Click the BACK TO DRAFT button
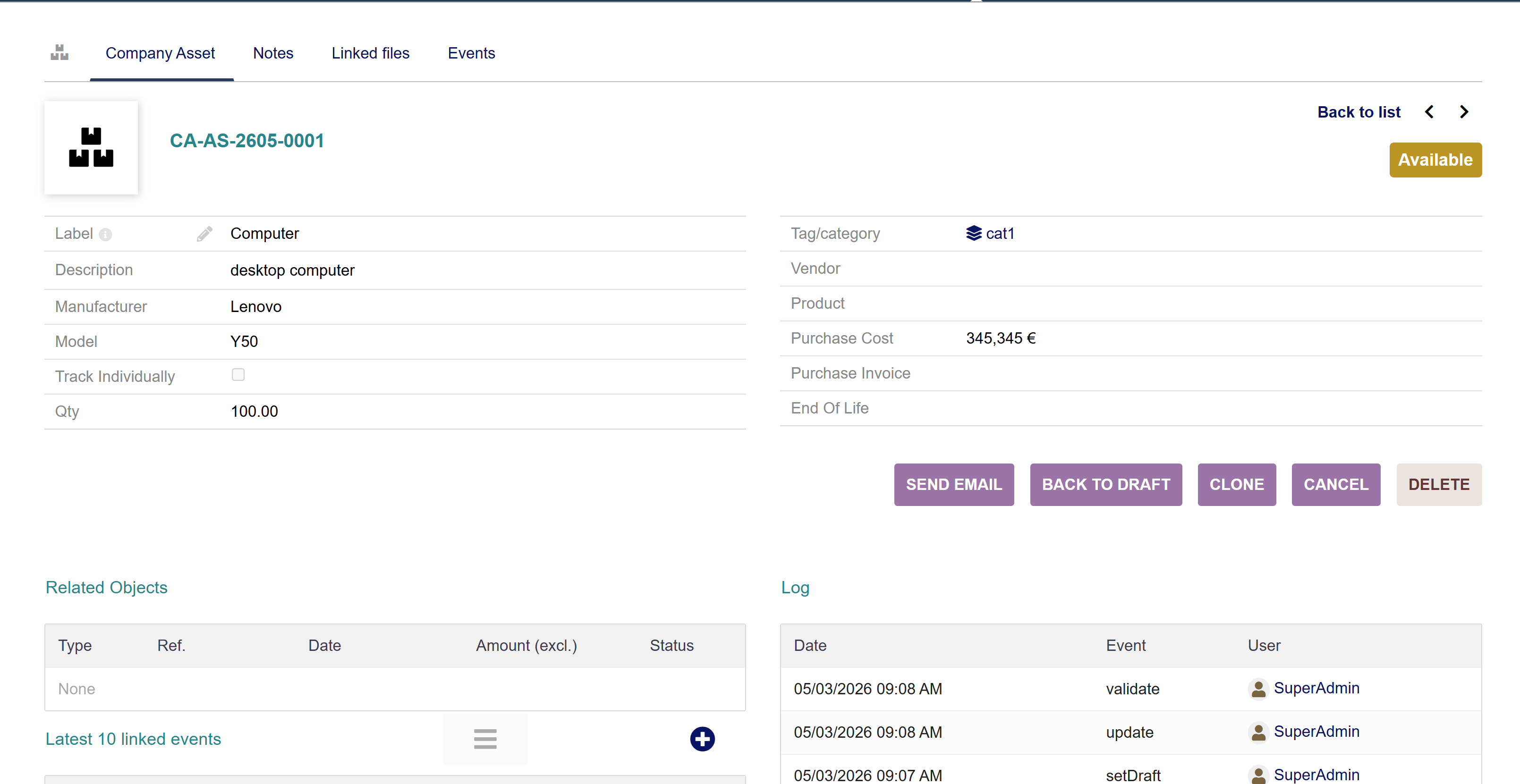This screenshot has width=1520, height=784. (x=1106, y=484)
